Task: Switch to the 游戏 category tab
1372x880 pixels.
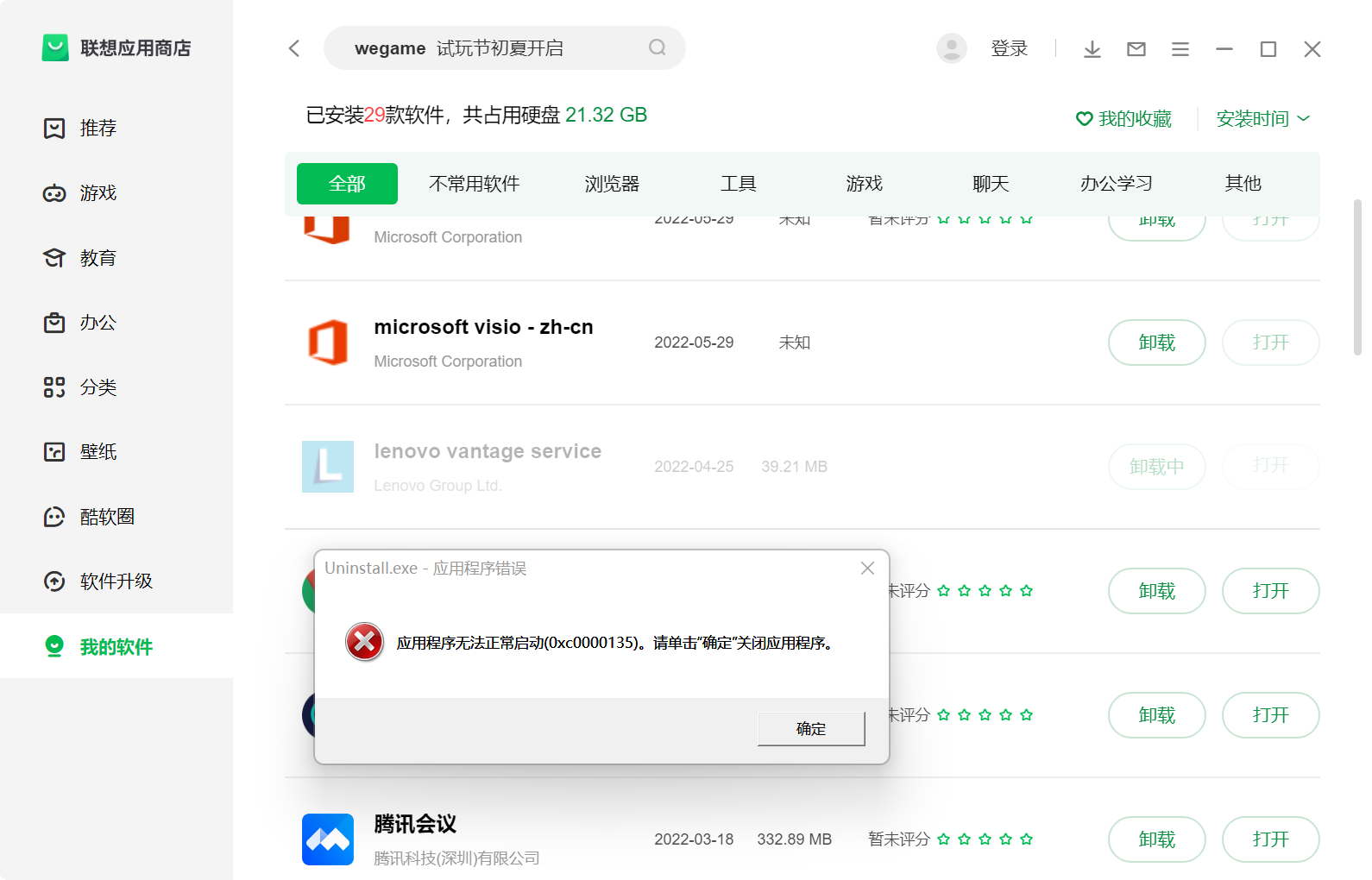Action: [865, 184]
